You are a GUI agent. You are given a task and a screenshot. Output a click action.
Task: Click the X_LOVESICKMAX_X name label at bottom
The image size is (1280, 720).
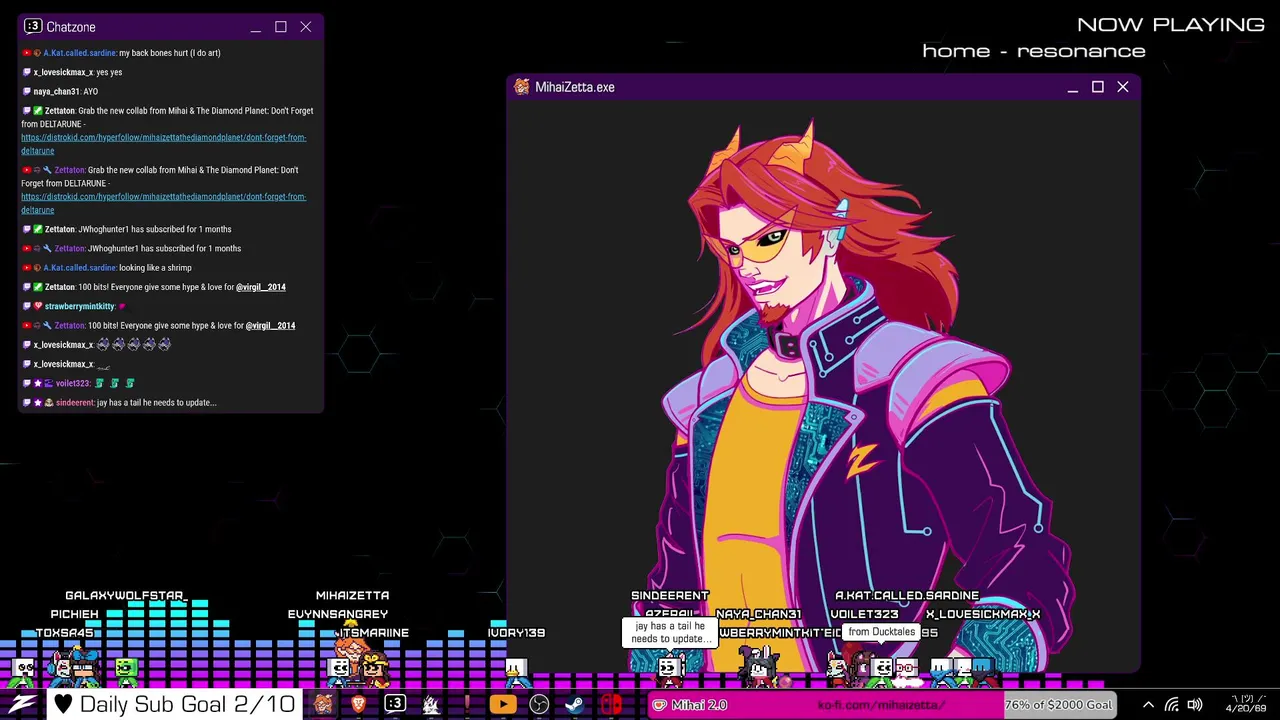(x=983, y=614)
